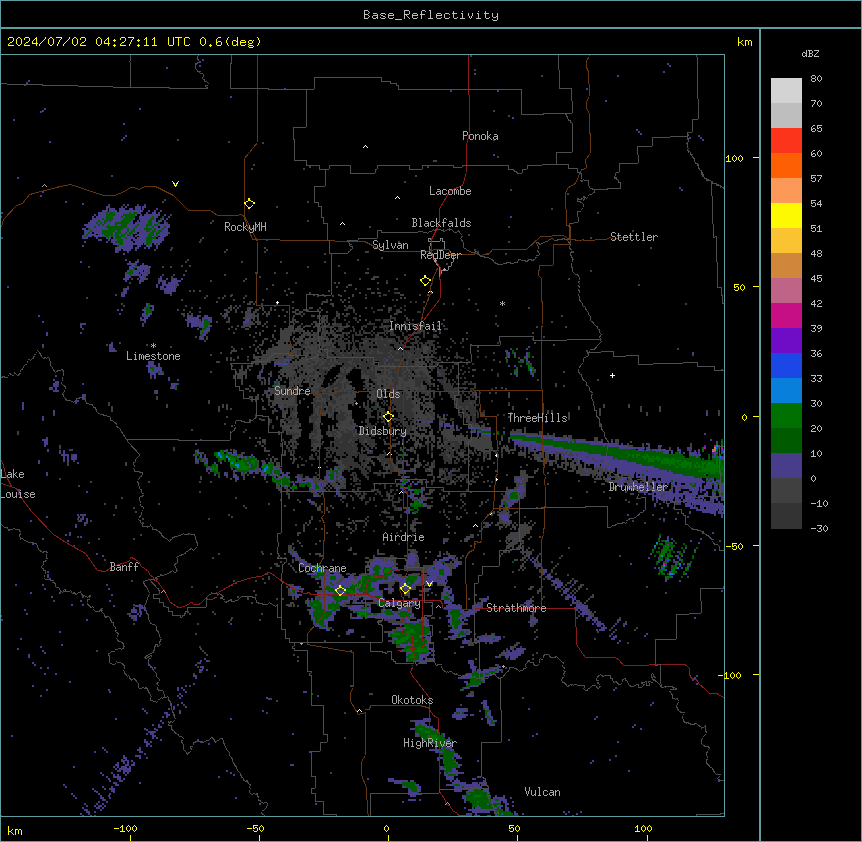The image size is (862, 842).
Task: Click the bright green swatch between 30 and 20 dBZ
Action: (x=786, y=416)
